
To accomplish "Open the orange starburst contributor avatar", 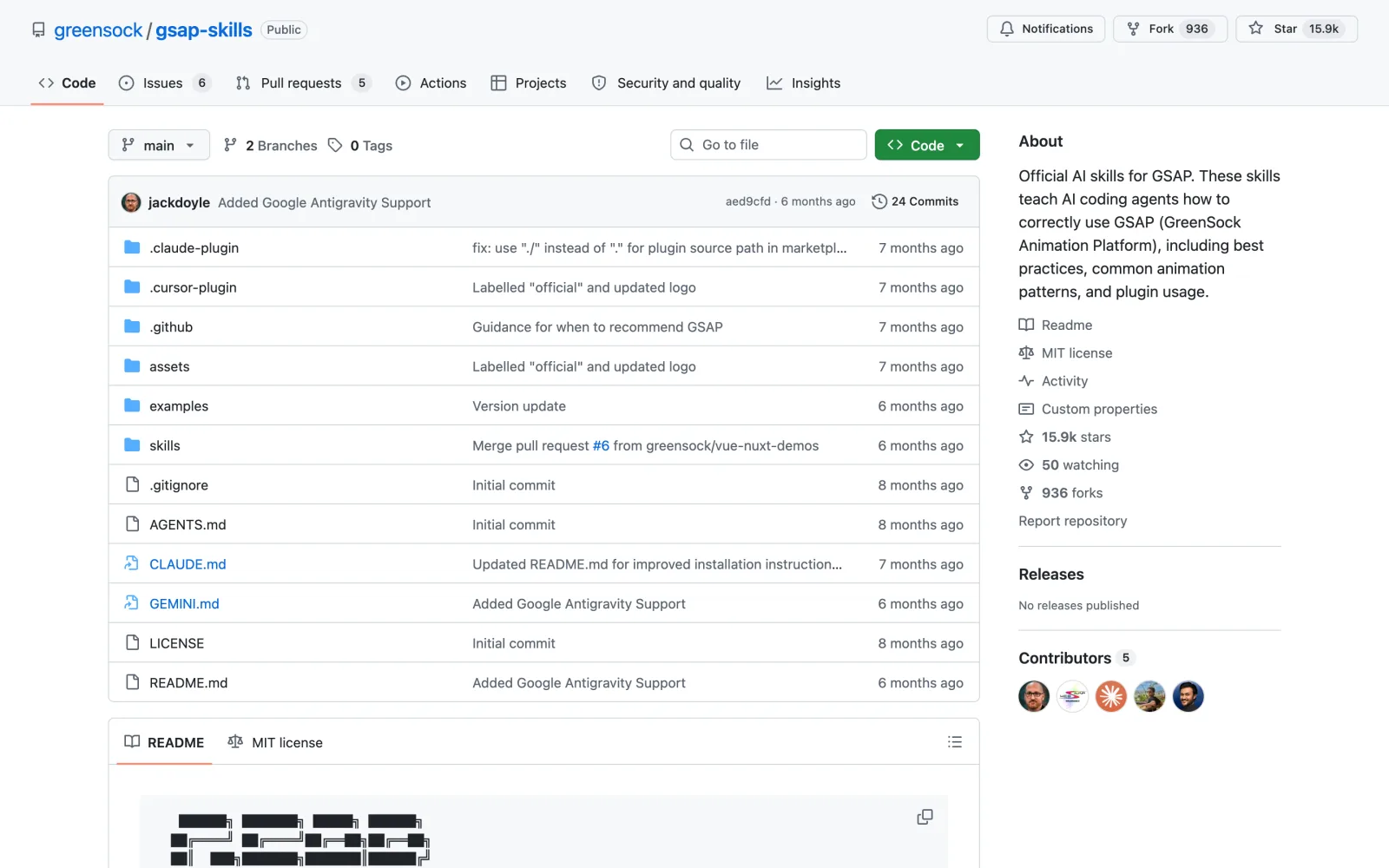I will click(1110, 696).
